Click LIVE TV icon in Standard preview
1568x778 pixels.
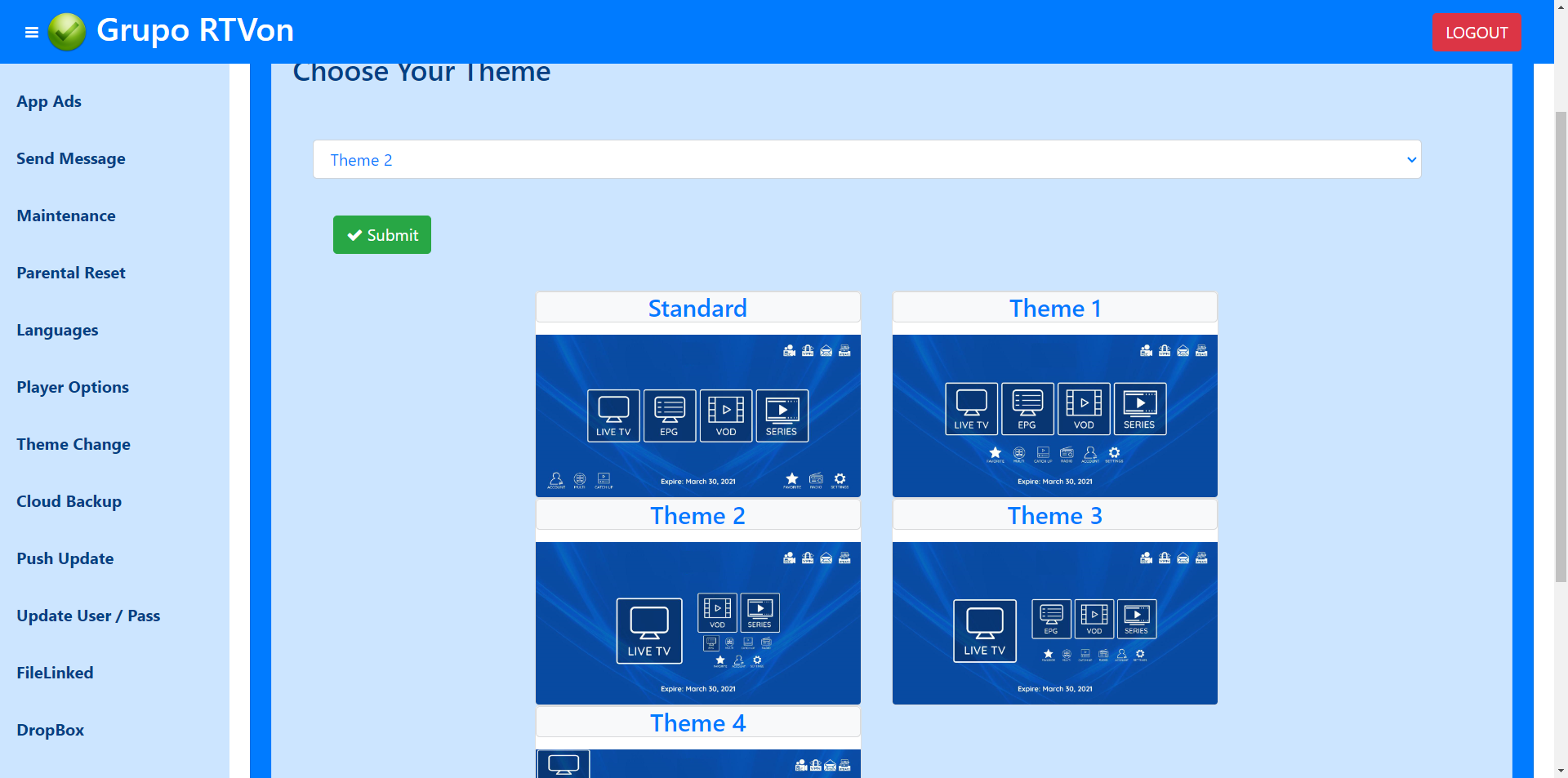[x=613, y=416]
